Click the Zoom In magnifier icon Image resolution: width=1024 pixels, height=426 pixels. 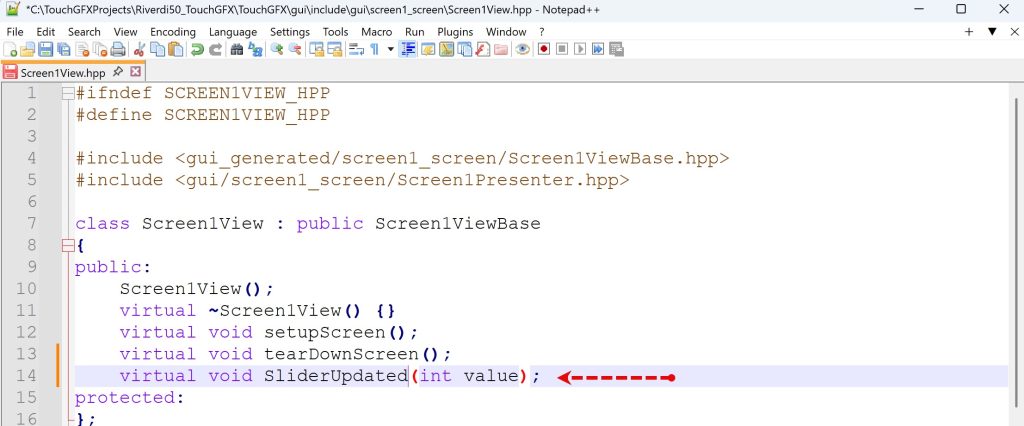(x=277, y=49)
